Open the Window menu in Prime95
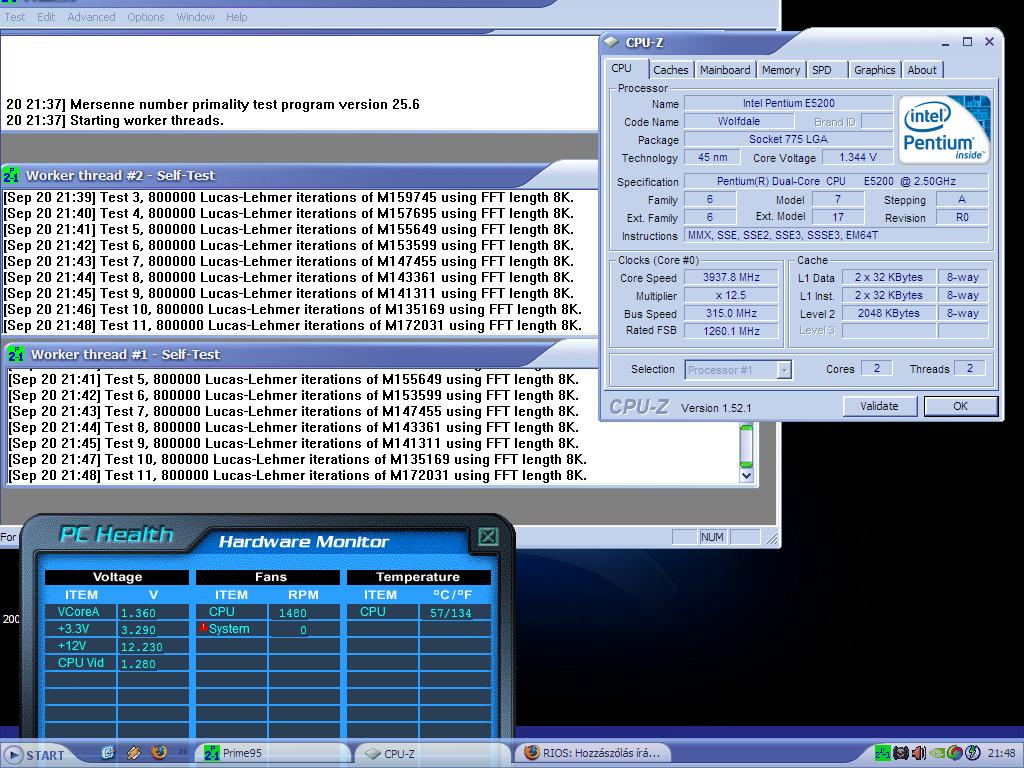 [x=195, y=17]
